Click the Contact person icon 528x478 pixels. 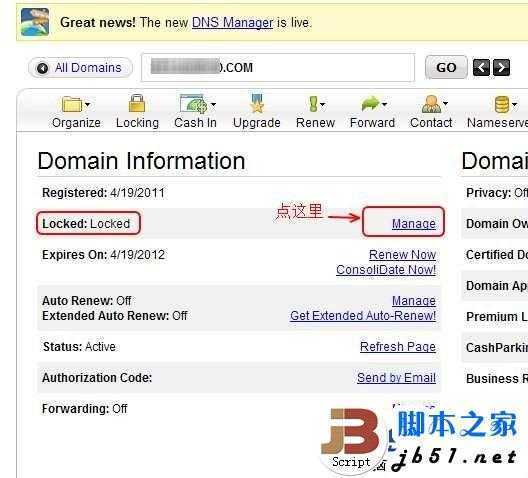[431, 103]
